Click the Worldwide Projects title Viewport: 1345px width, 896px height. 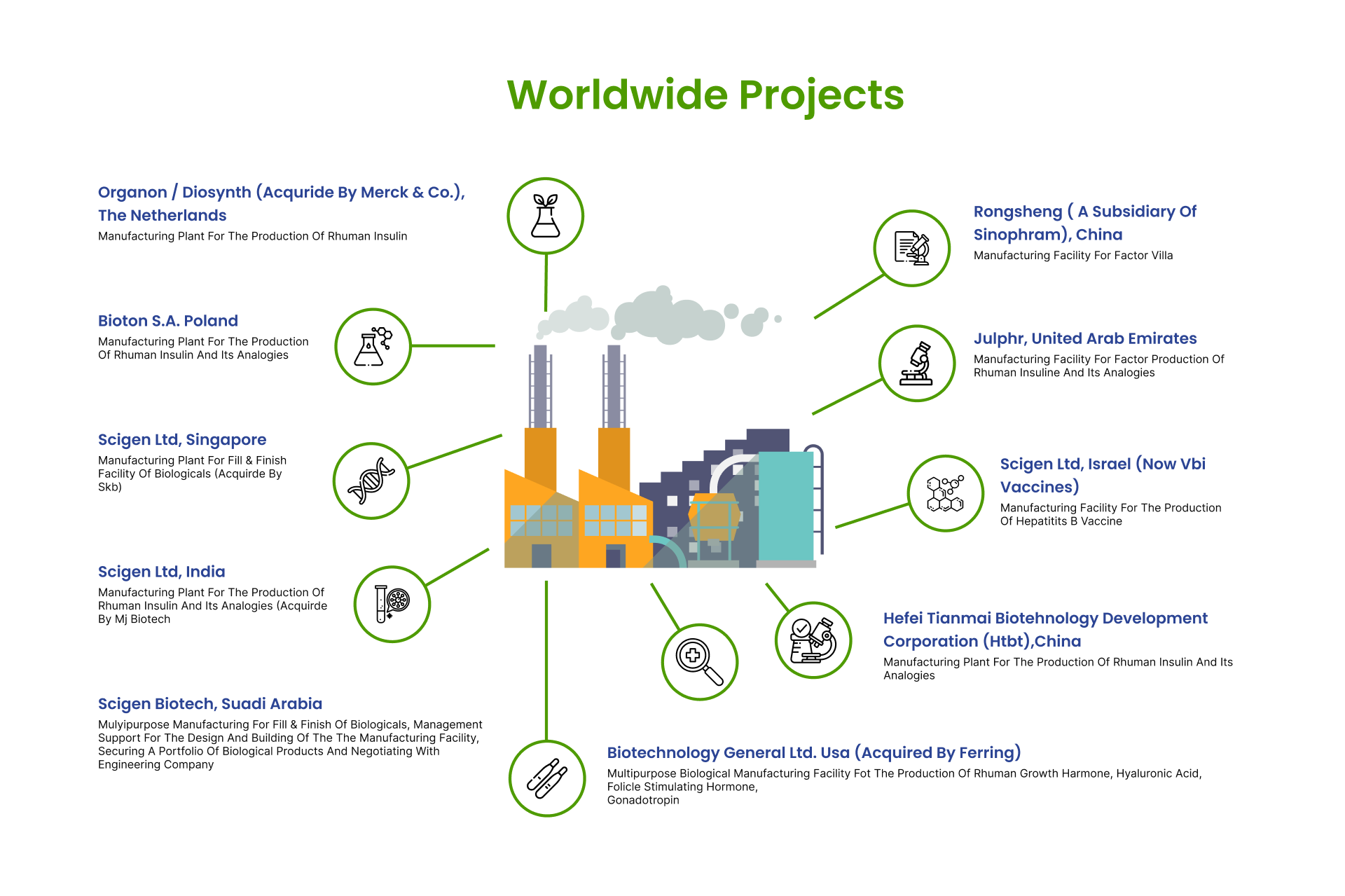[x=705, y=95]
